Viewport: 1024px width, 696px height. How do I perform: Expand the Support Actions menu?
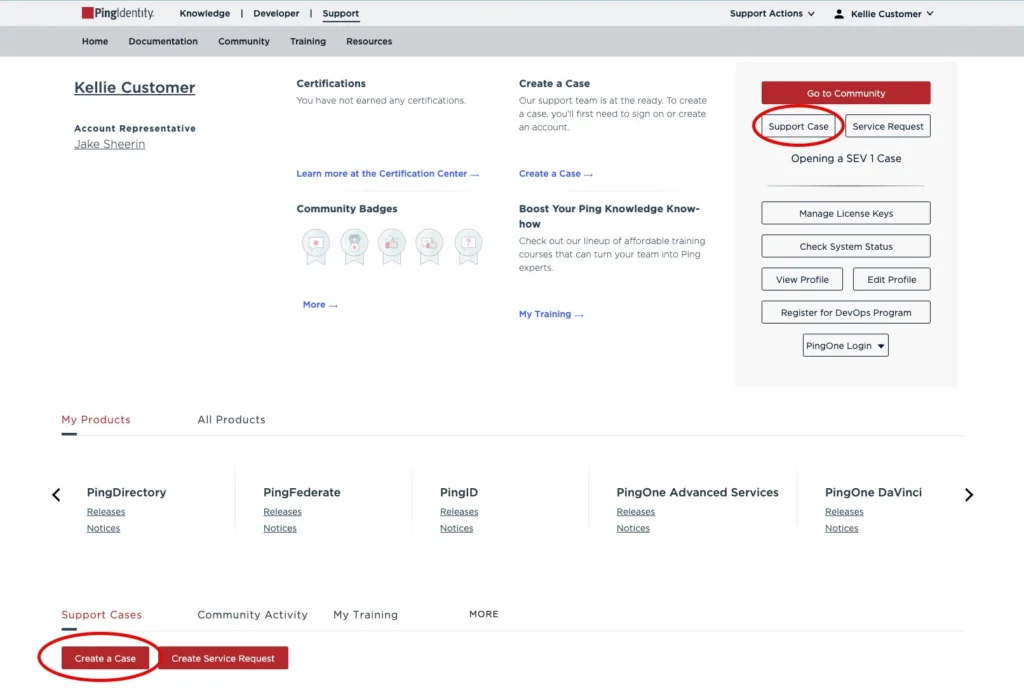pos(772,13)
